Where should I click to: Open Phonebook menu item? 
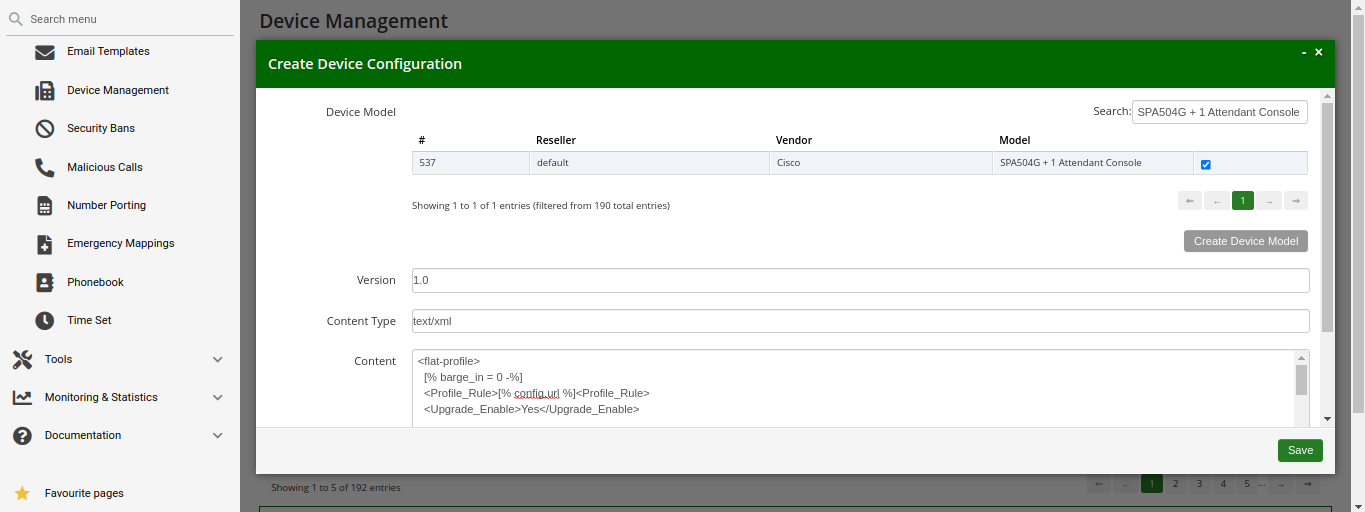95,282
